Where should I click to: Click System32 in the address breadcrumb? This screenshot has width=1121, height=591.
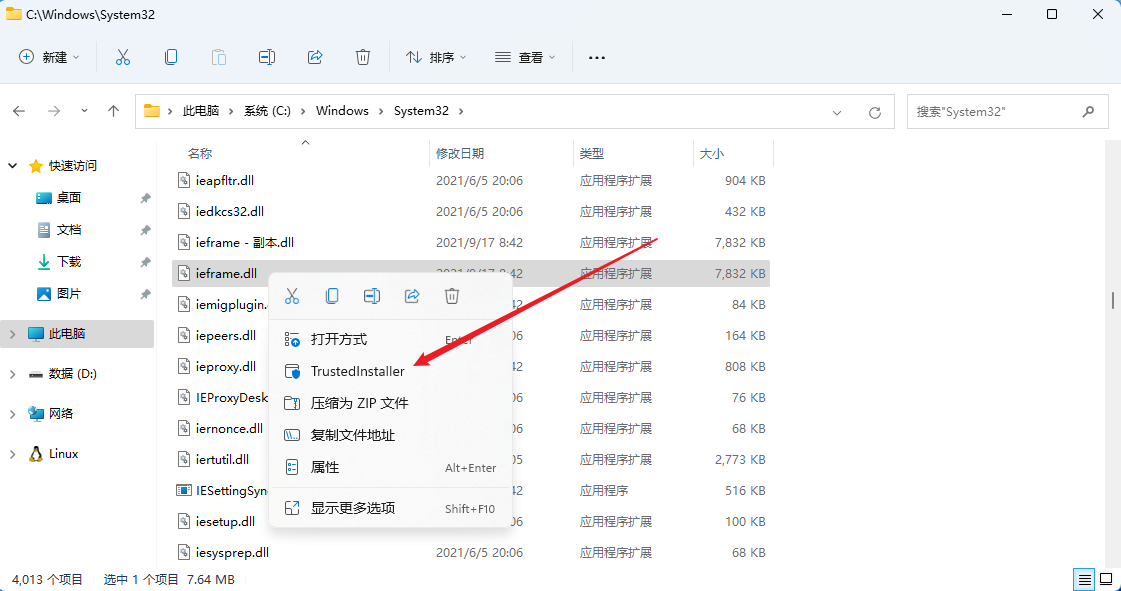tap(422, 111)
